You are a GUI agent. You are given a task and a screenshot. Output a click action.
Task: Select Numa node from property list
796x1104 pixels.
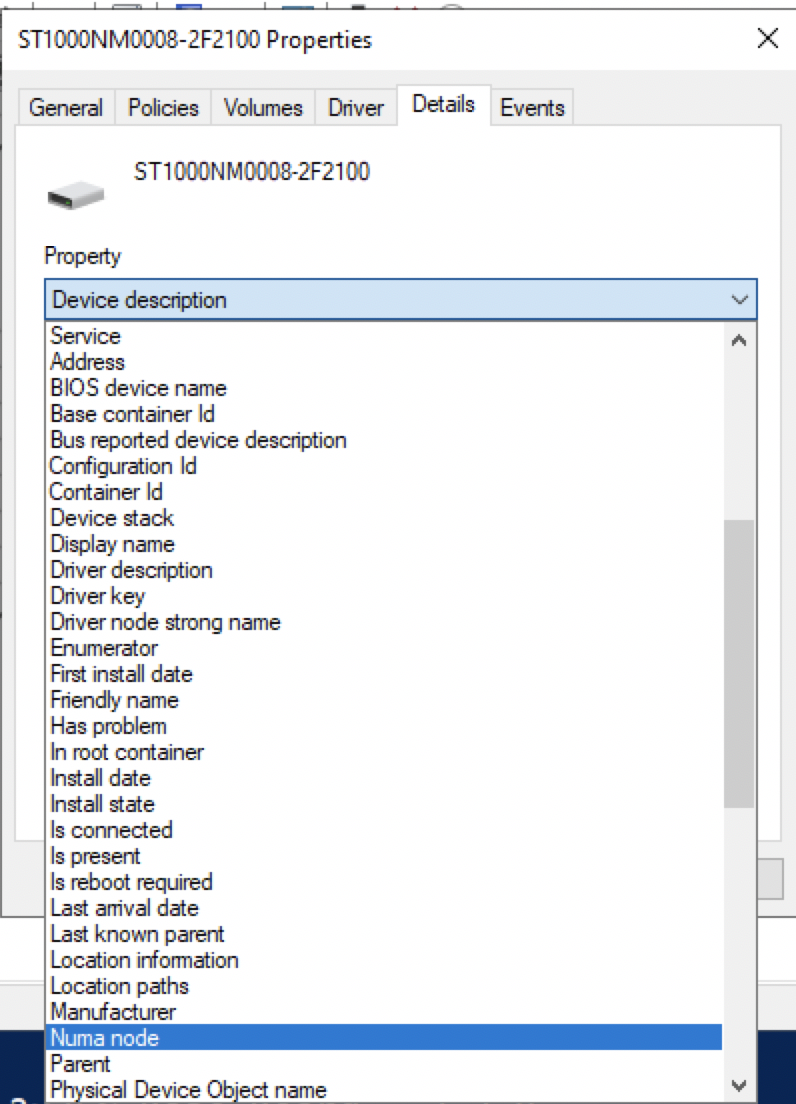coord(384,1038)
